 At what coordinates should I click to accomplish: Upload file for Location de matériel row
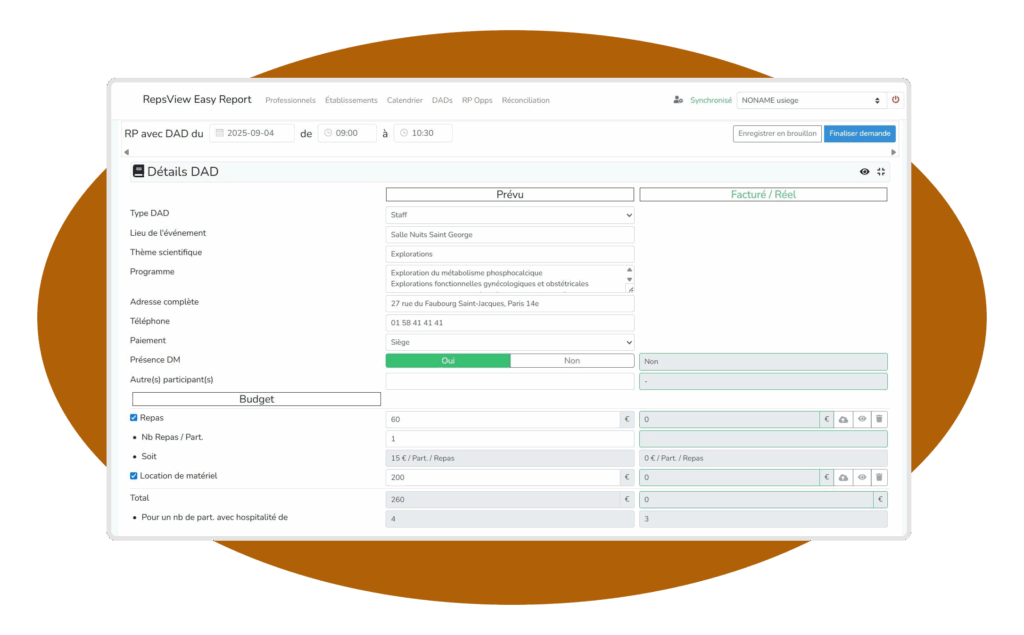coord(843,478)
